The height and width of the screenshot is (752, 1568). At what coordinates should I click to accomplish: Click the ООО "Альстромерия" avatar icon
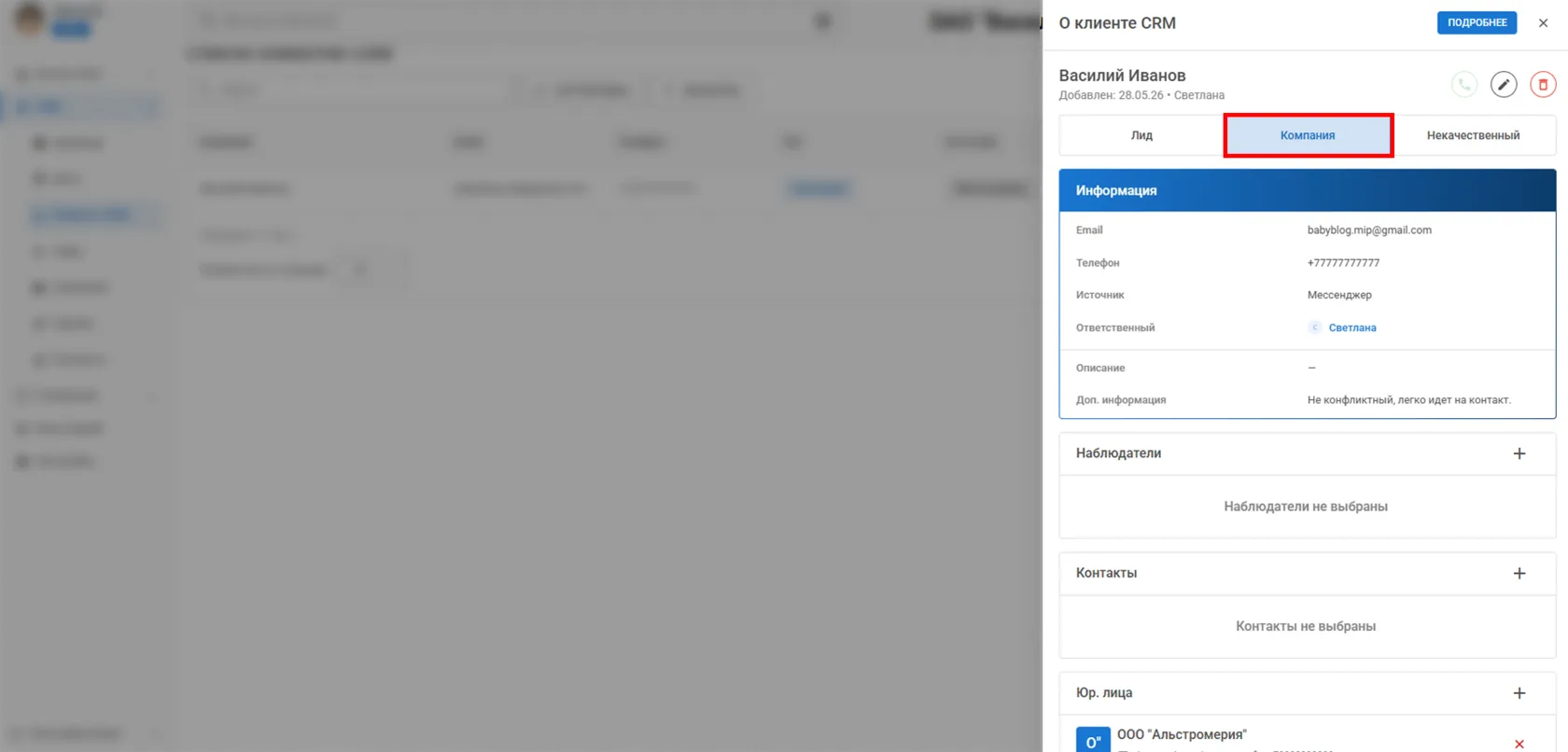(x=1093, y=741)
